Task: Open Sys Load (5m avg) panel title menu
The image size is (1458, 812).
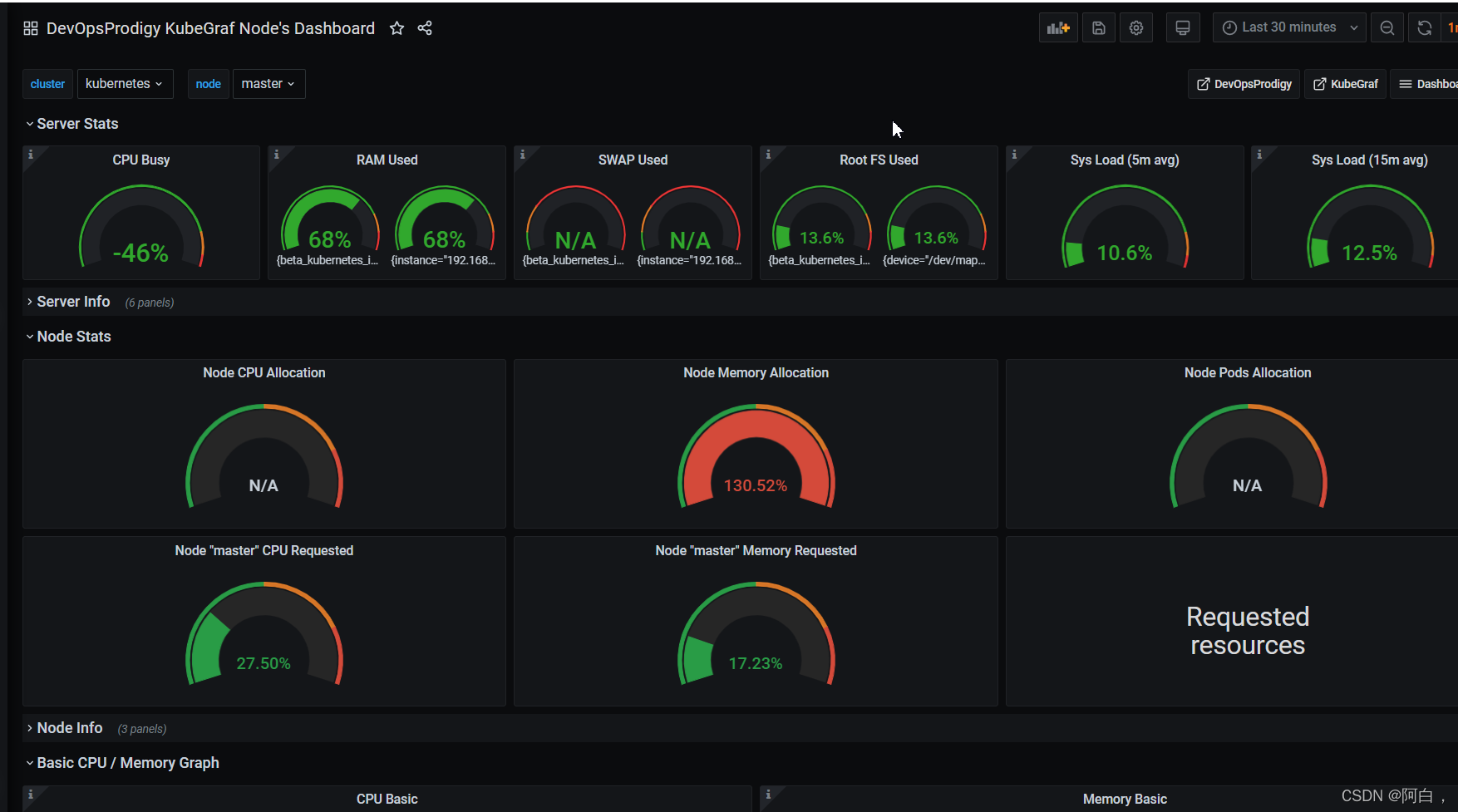Action: point(1125,160)
